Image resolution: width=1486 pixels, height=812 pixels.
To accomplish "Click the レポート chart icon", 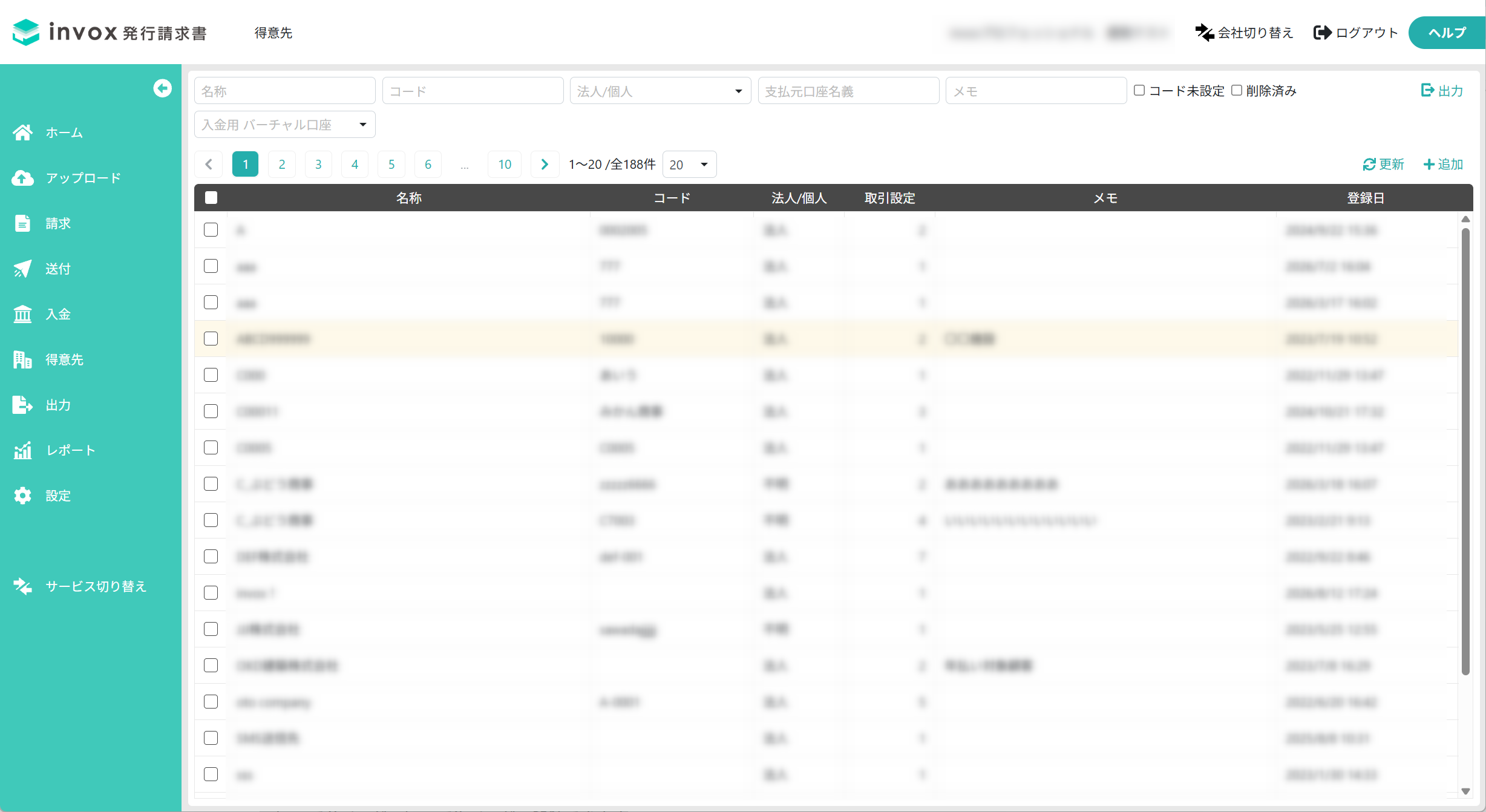I will tap(23, 450).
